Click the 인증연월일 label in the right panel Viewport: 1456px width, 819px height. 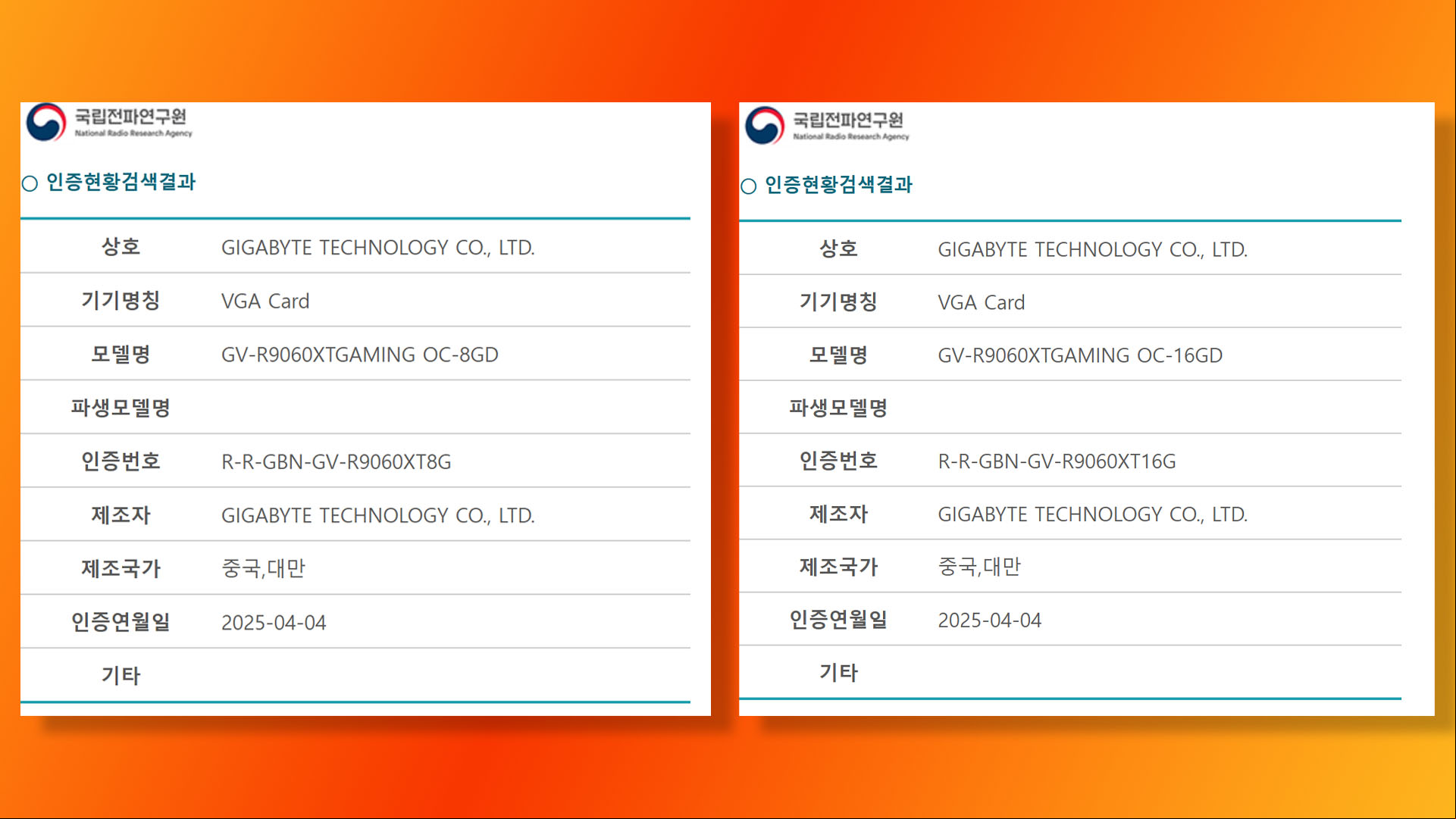tap(838, 620)
